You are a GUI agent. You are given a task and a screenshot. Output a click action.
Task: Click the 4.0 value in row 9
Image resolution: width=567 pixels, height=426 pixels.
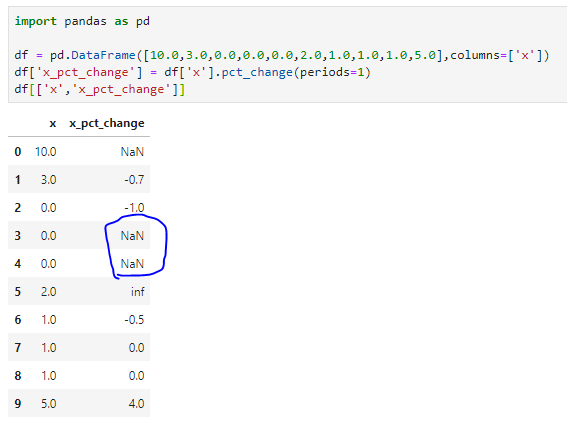coord(136,404)
